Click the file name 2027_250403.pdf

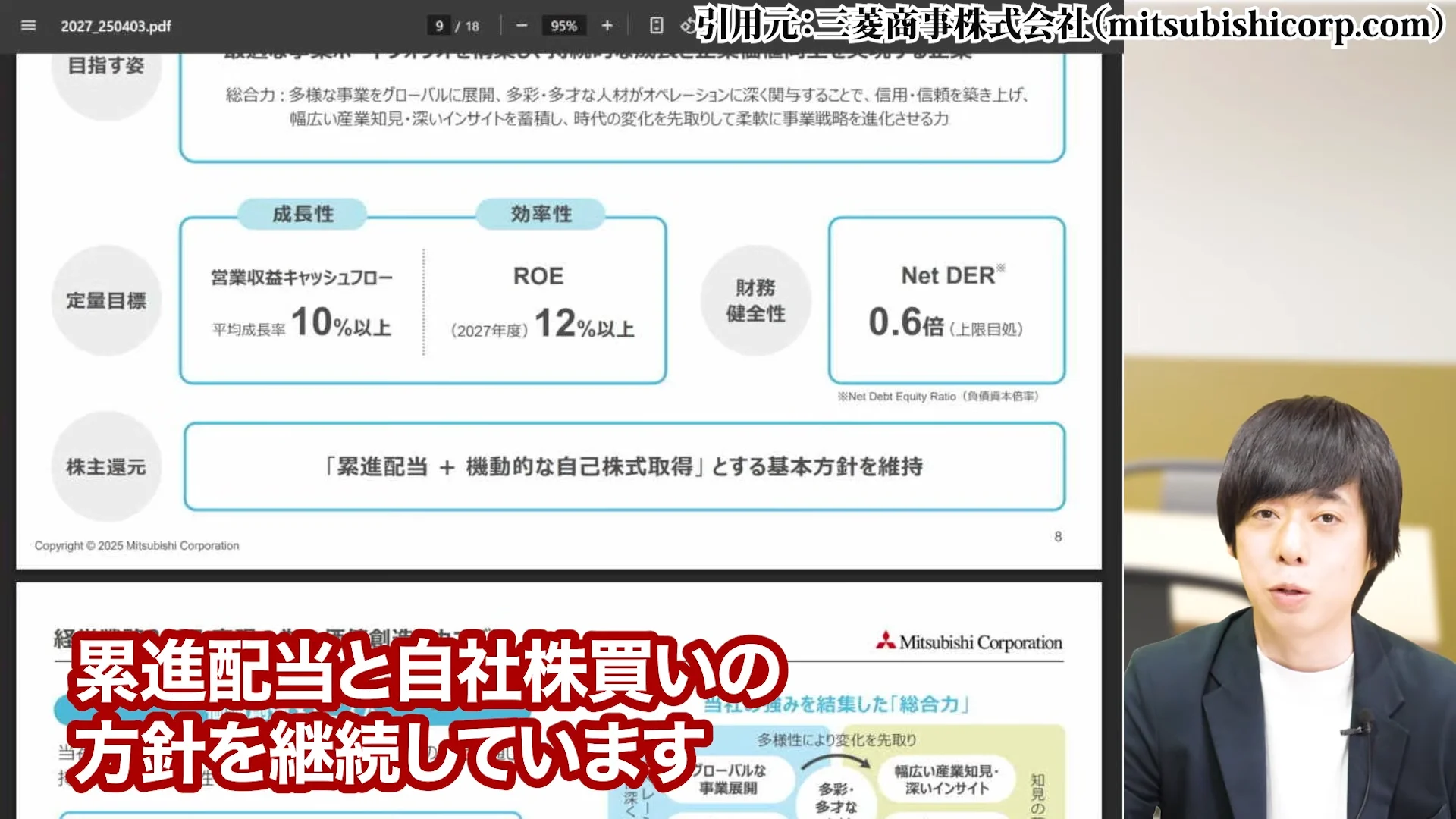click(x=116, y=26)
